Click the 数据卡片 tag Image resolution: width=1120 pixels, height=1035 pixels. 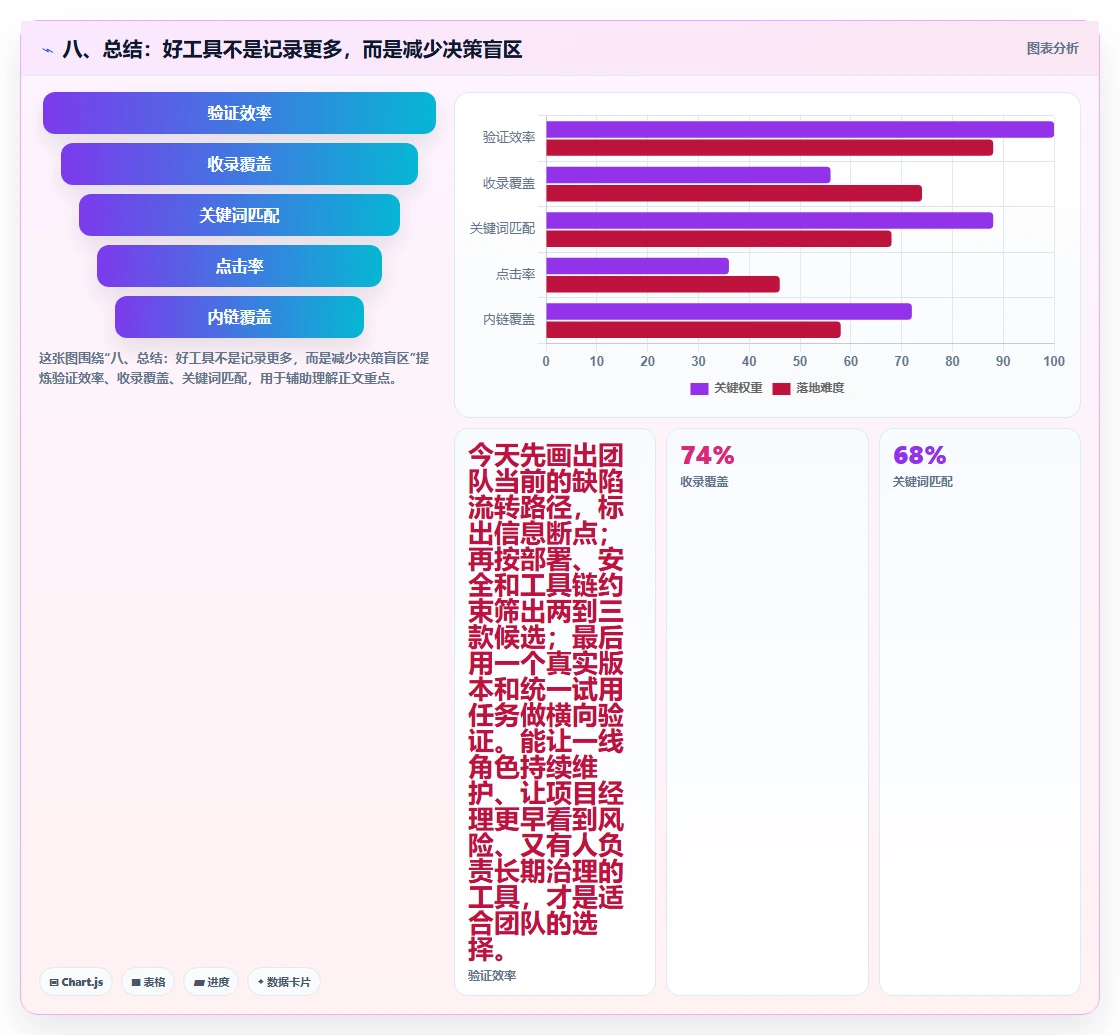[x=284, y=982]
